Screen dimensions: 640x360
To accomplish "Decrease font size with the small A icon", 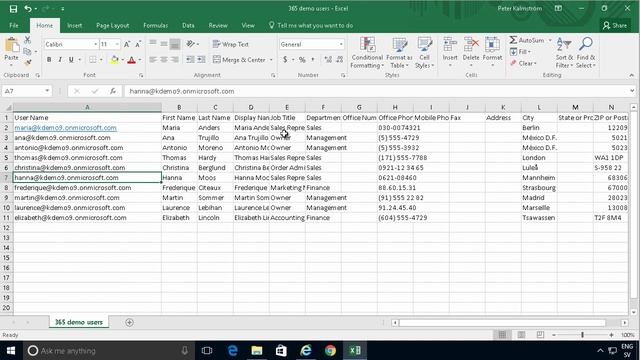I will 138,44.
